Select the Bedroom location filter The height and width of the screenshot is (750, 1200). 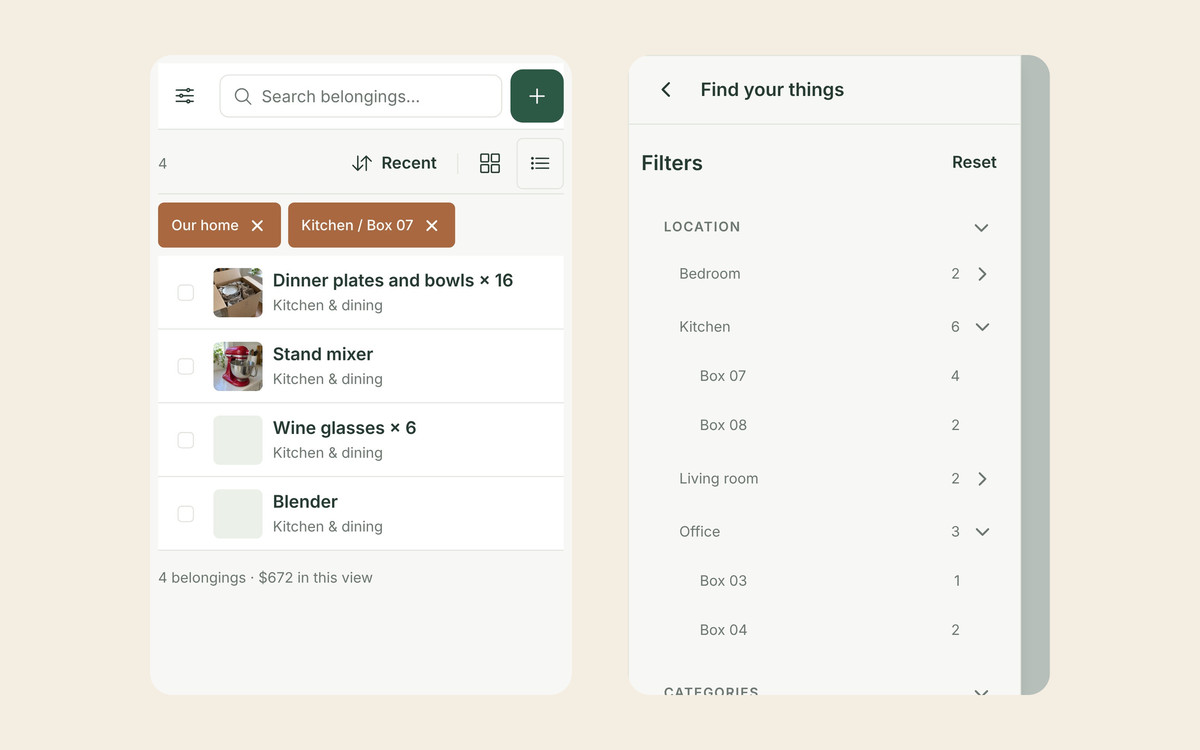(x=710, y=274)
